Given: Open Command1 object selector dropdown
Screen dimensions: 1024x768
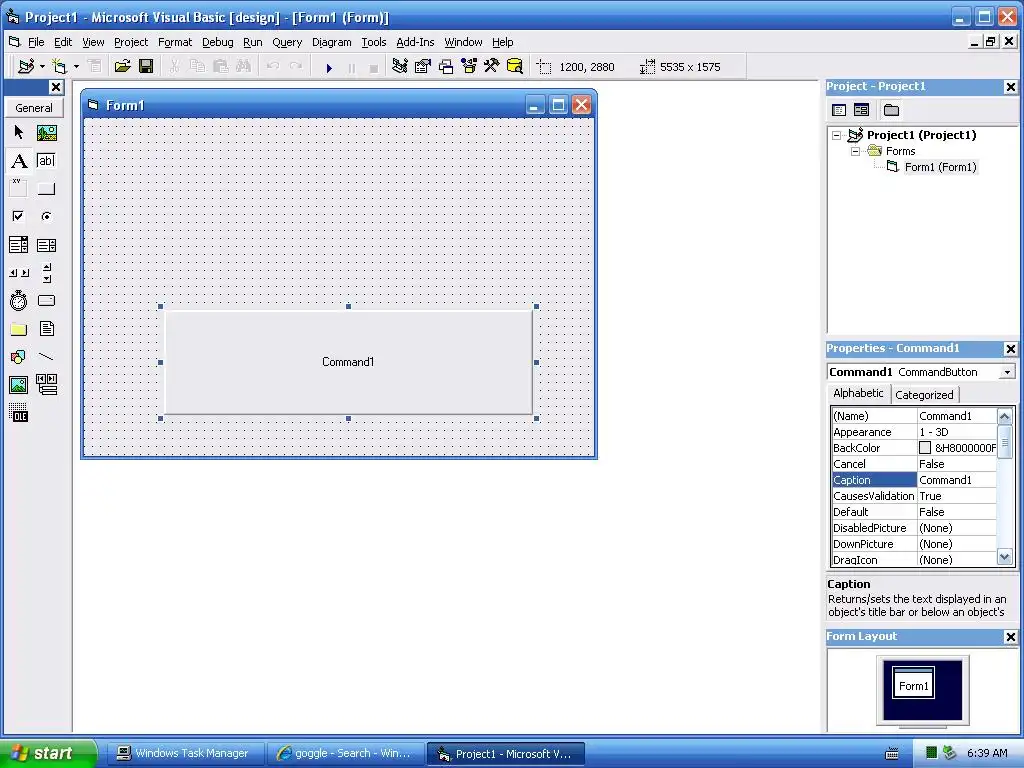Looking at the screenshot, I should (1007, 372).
